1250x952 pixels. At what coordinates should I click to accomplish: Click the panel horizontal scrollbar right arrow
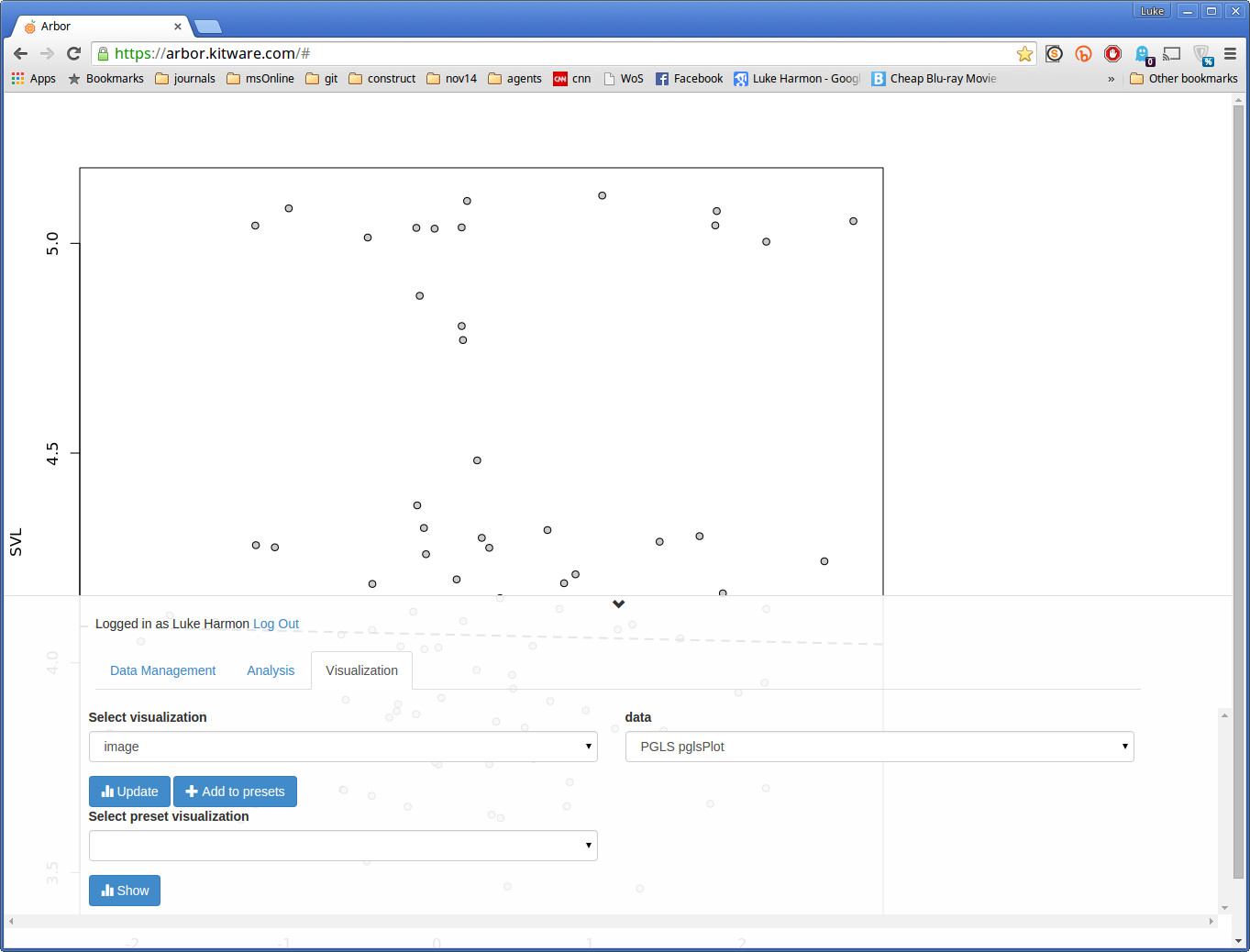pos(1211,921)
